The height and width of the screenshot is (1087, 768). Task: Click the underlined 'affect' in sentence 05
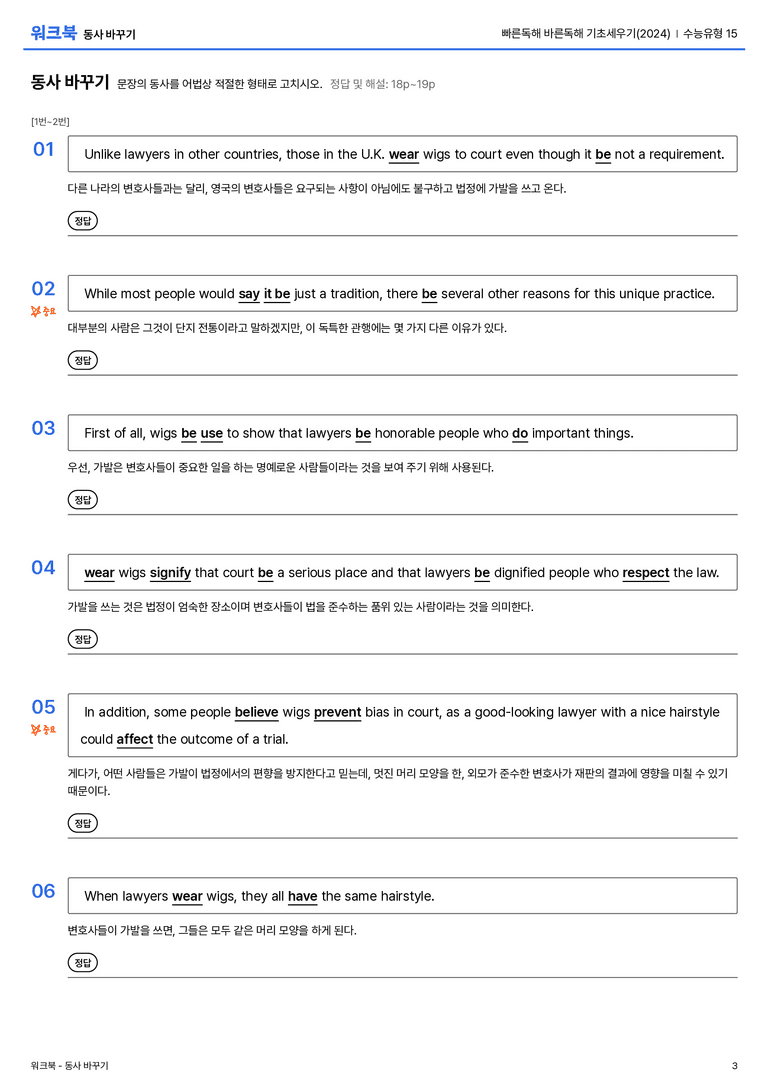(x=134, y=739)
